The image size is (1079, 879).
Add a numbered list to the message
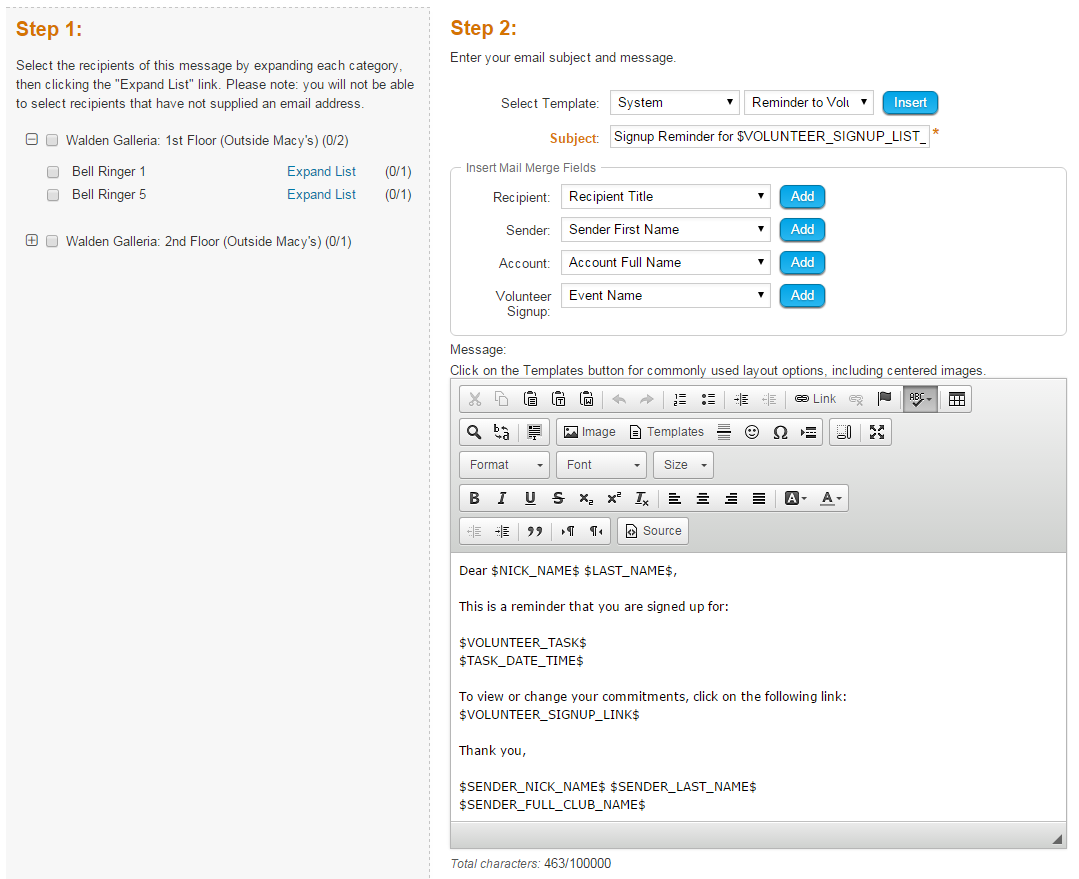click(680, 398)
